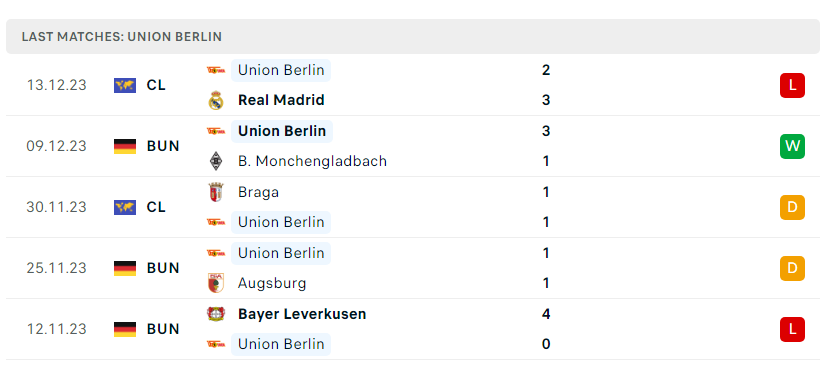Select the Augsburg team name
This screenshot has height=366, width=824.
point(272,283)
